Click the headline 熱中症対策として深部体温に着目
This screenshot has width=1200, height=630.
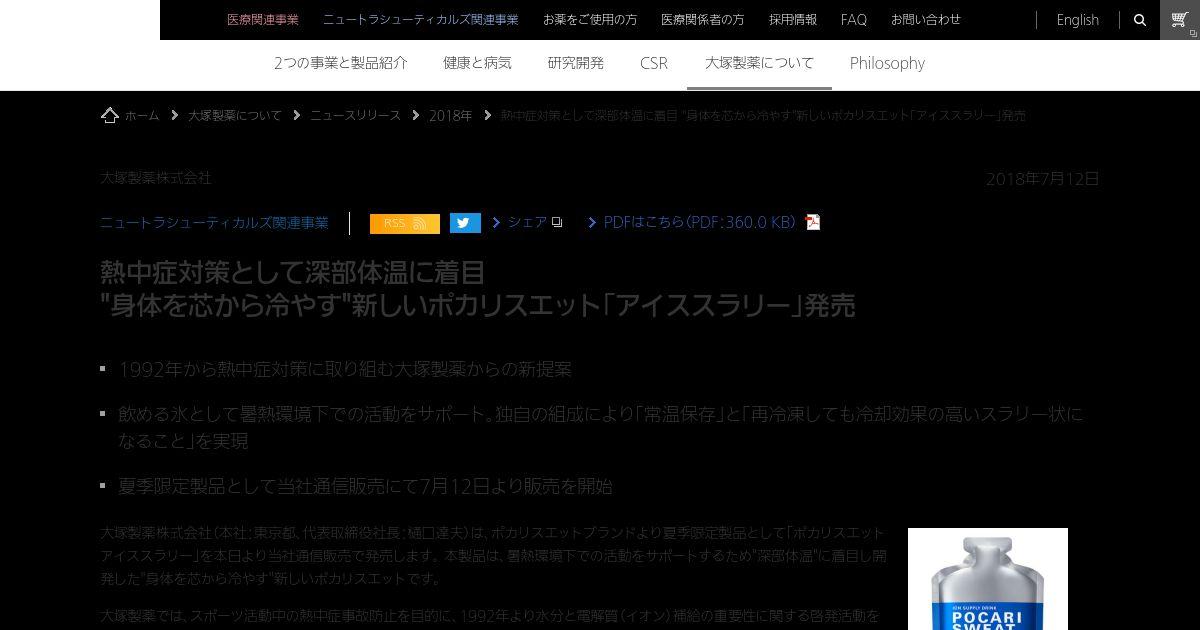(x=292, y=272)
